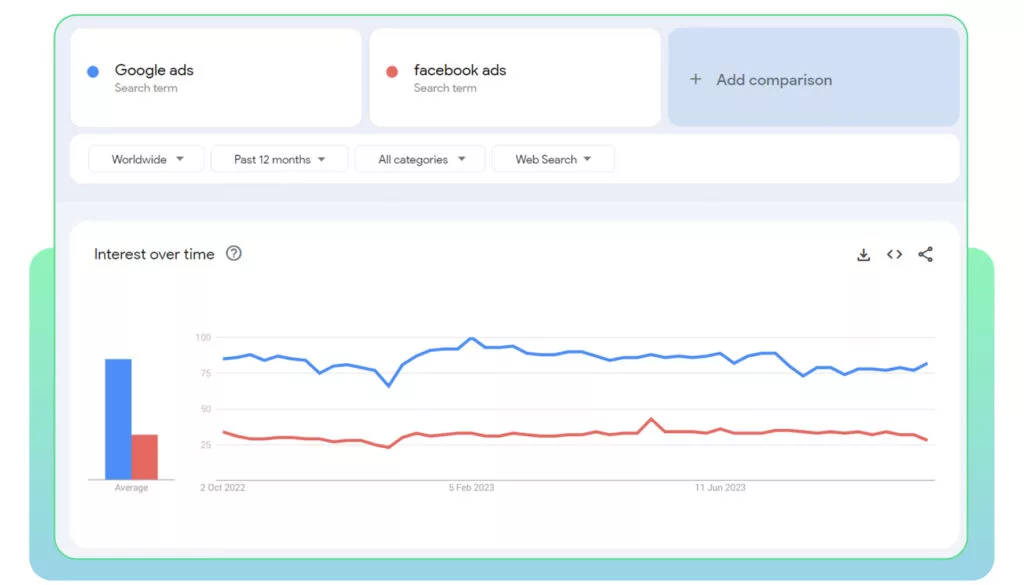The image size is (1024, 585).
Task: Expand the Worldwide region dropdown
Action: pyautogui.click(x=146, y=159)
